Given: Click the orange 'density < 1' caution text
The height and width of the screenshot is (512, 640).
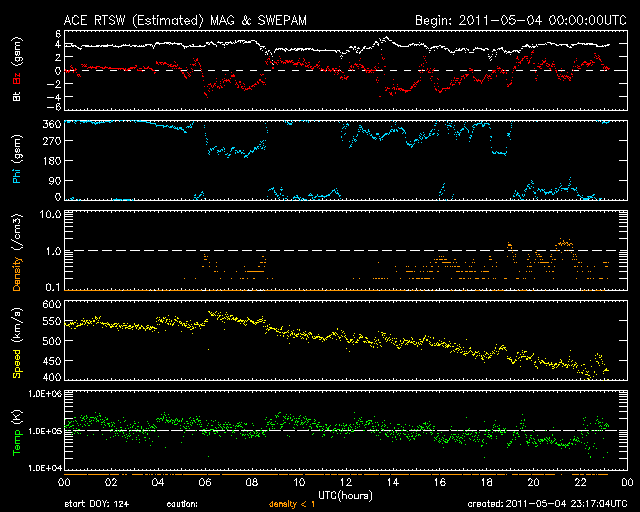Looking at the screenshot, I should pos(292,504).
